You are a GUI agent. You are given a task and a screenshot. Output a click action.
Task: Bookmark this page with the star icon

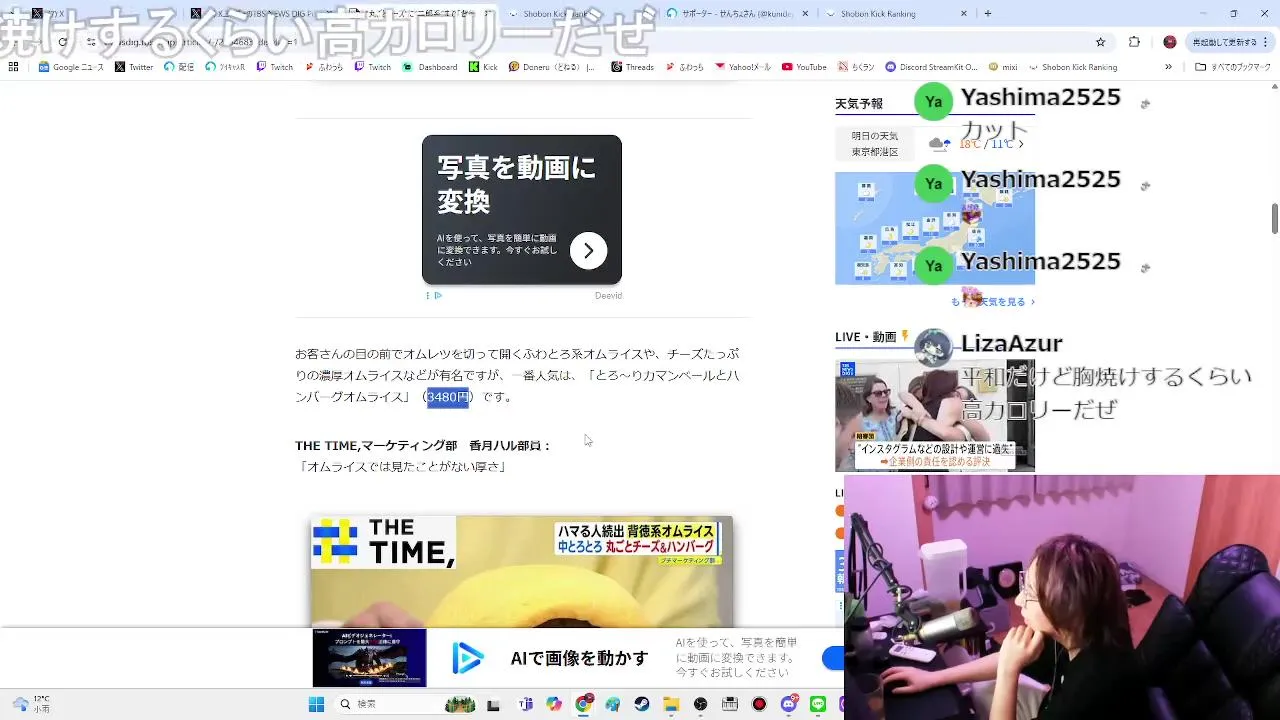[x=1101, y=42]
